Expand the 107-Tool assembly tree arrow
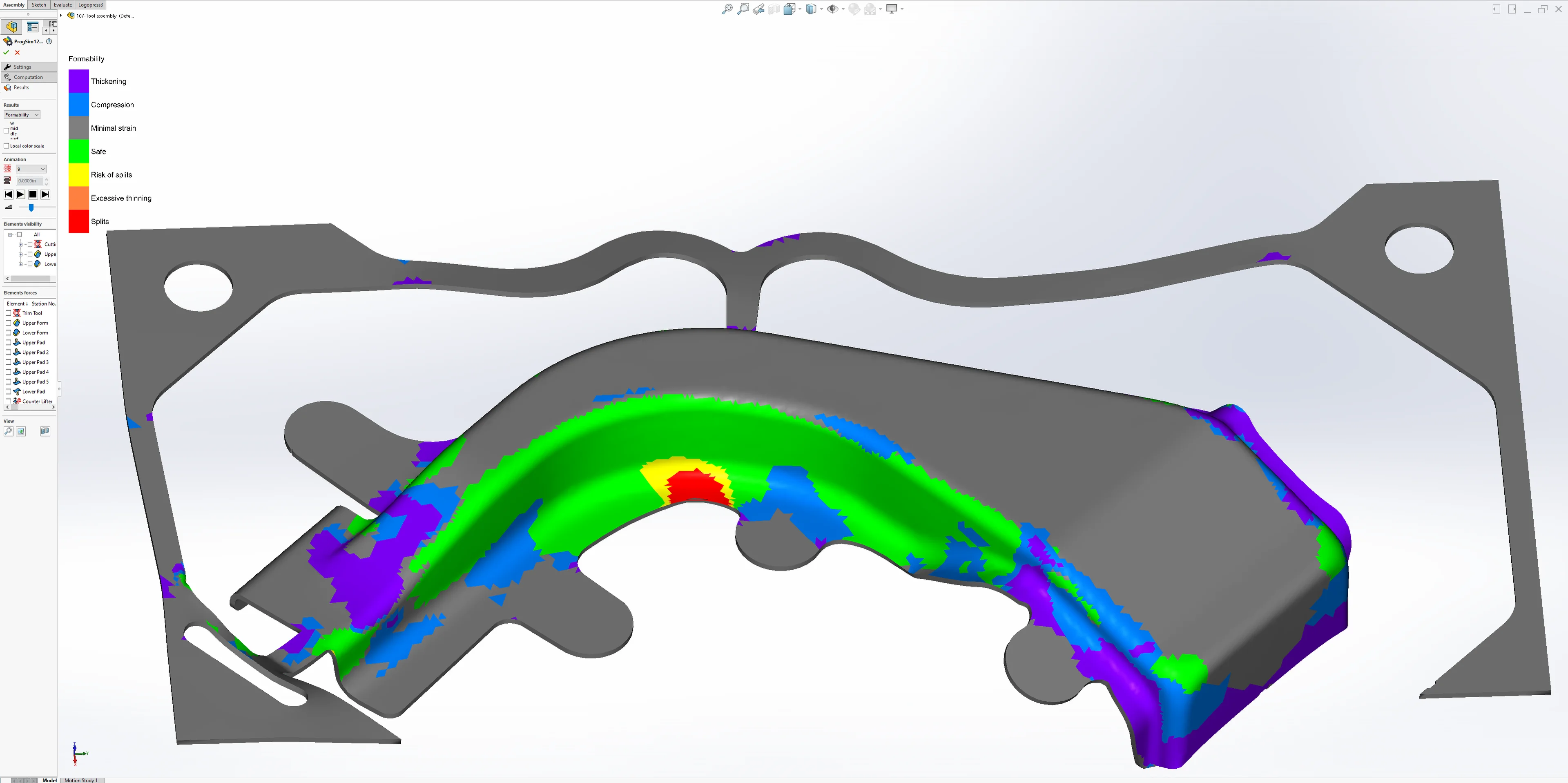The image size is (1568, 783). (61, 16)
